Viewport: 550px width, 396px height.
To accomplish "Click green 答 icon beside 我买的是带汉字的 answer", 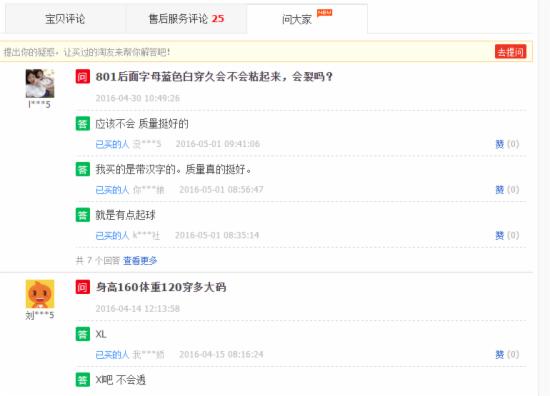I will tap(83, 169).
